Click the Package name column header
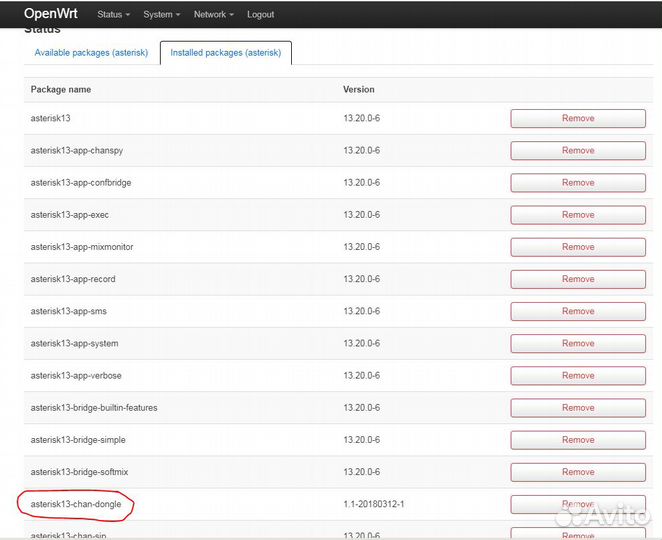Screen dimensions: 662x540 61,90
